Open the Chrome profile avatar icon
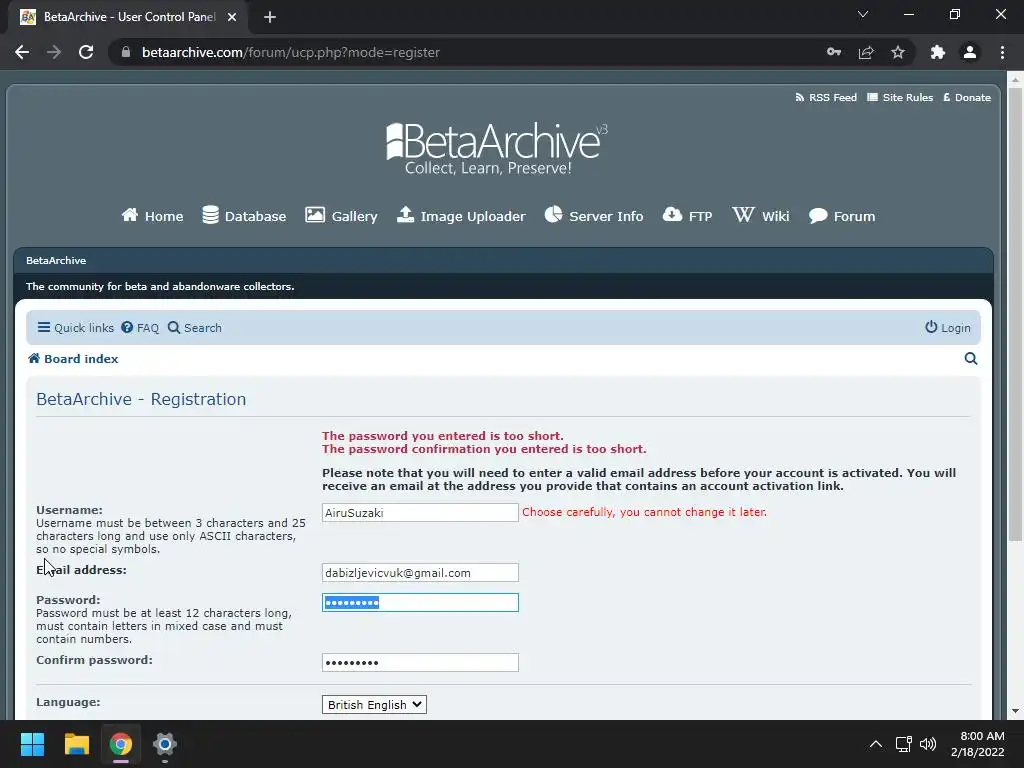1024x768 pixels. point(970,52)
